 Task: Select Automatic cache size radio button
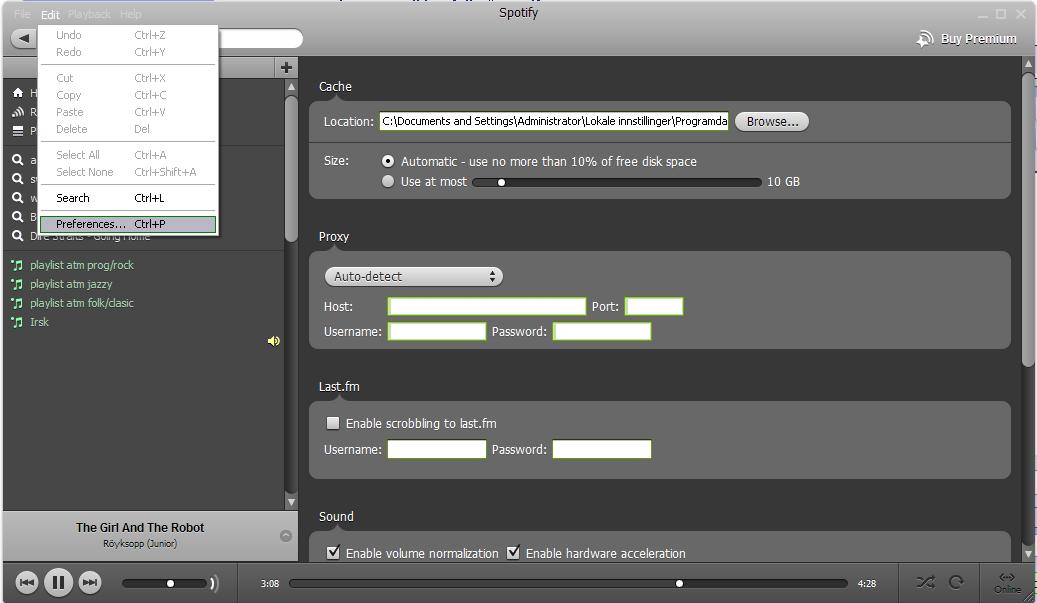click(x=388, y=161)
